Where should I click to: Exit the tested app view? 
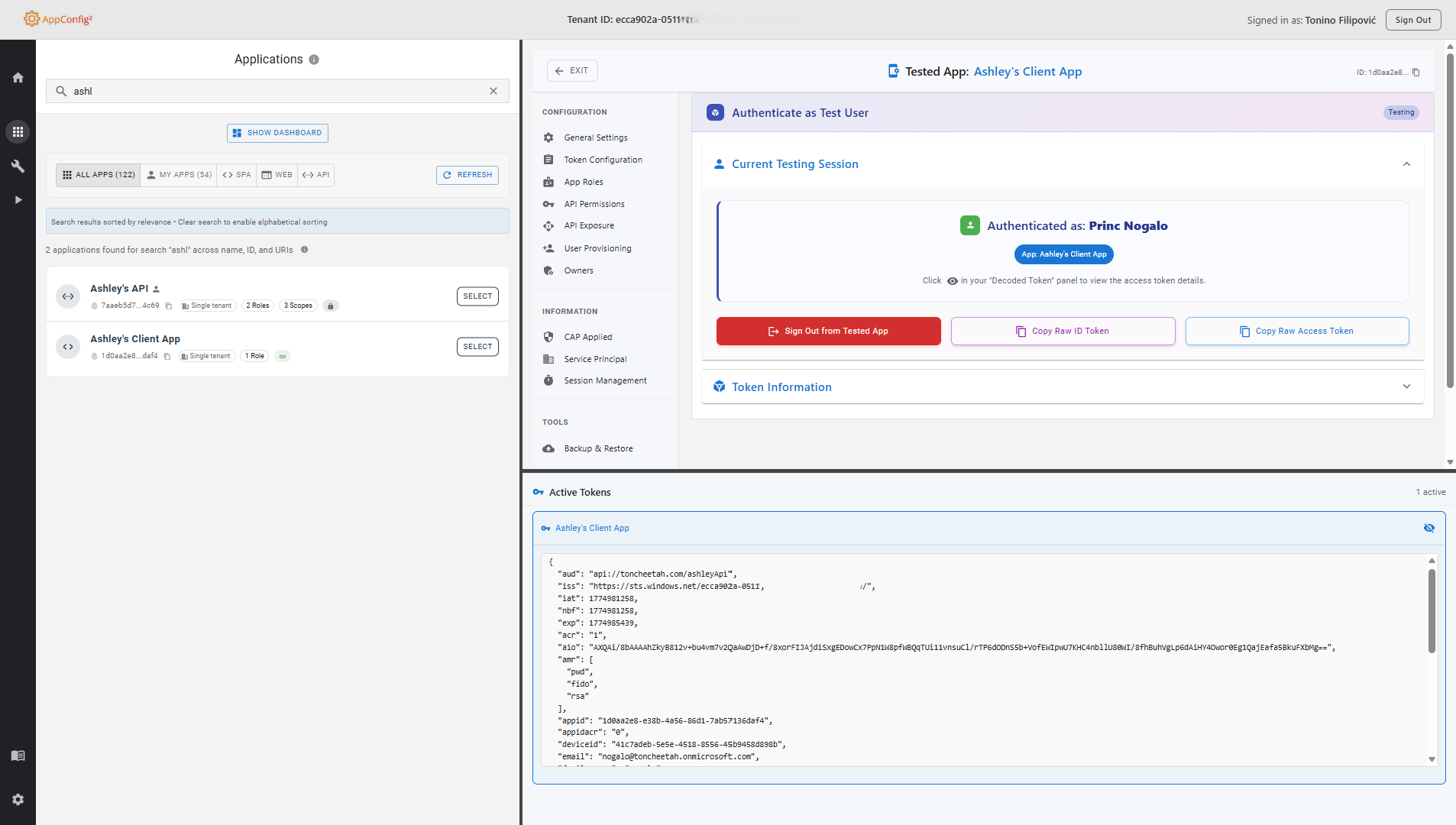coord(572,70)
